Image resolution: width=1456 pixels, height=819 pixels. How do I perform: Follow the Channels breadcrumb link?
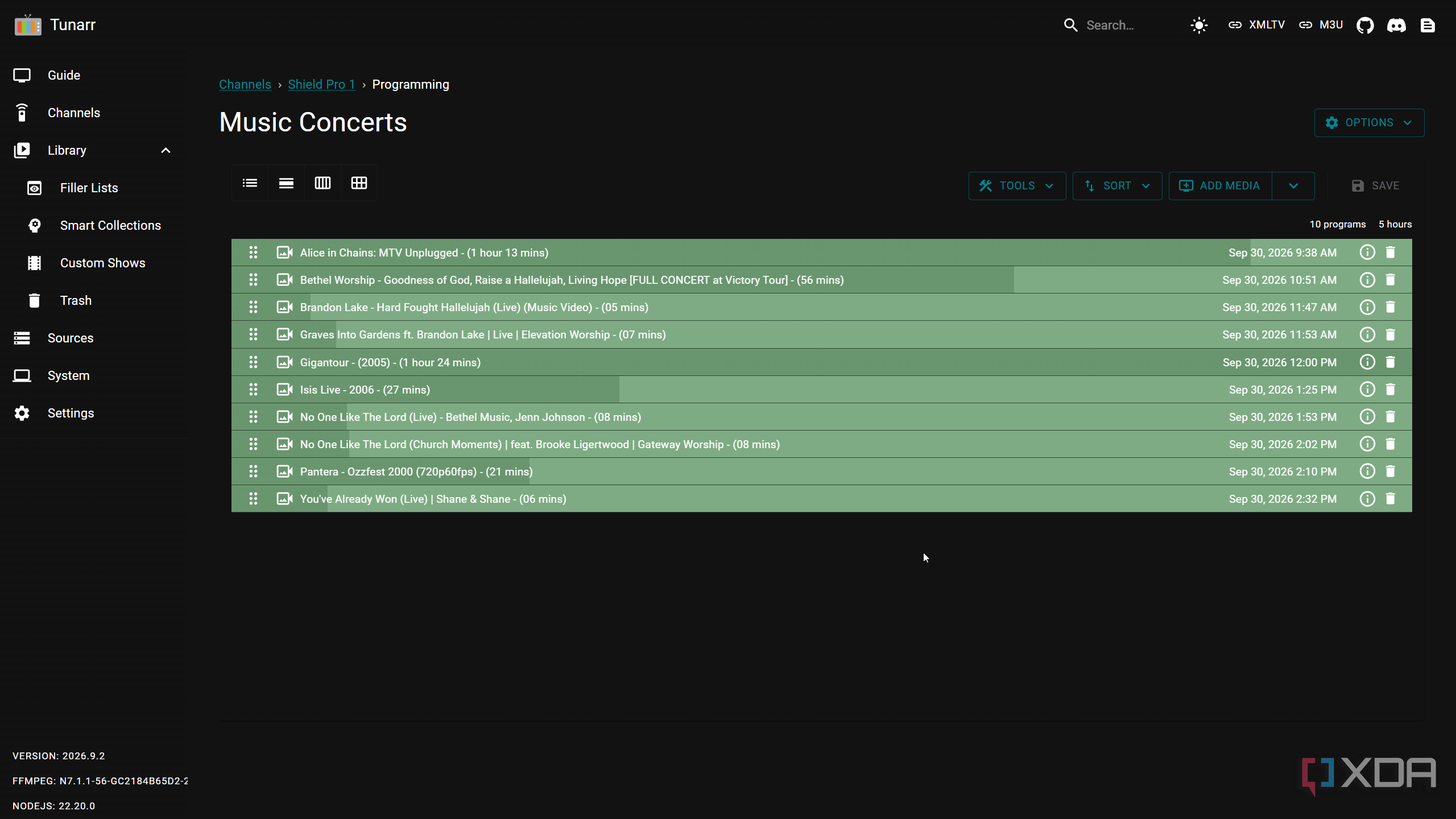pos(245,84)
